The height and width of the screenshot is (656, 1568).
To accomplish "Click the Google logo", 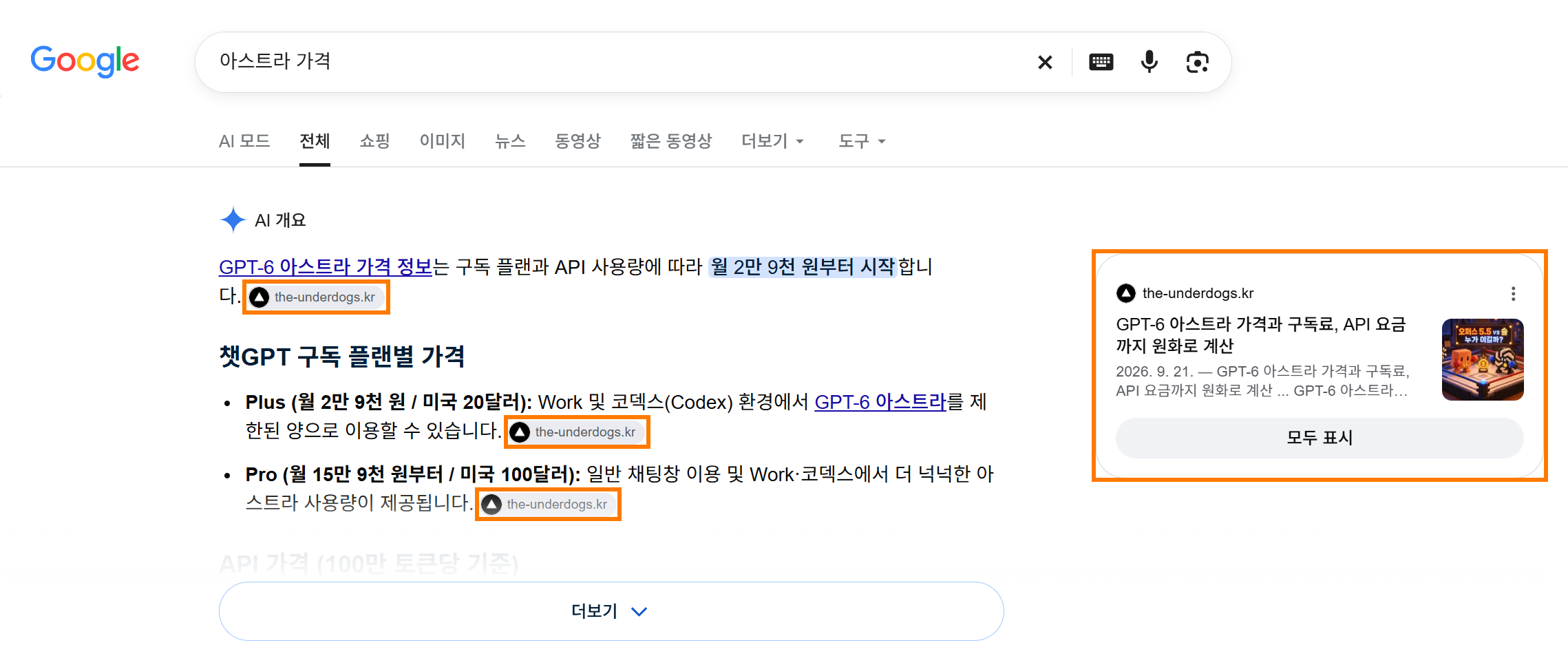I will tap(85, 61).
